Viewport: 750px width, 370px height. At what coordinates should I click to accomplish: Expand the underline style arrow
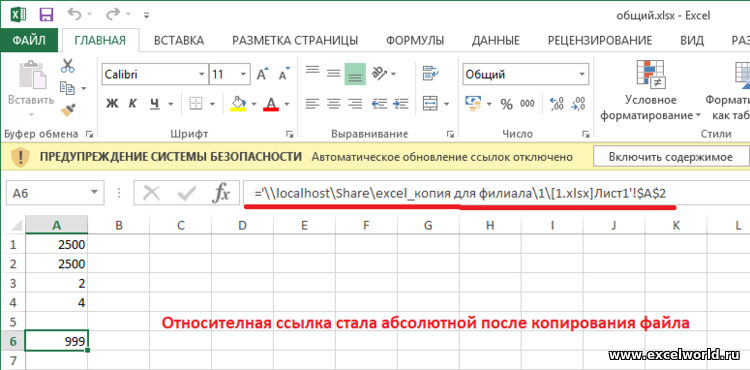pos(170,104)
